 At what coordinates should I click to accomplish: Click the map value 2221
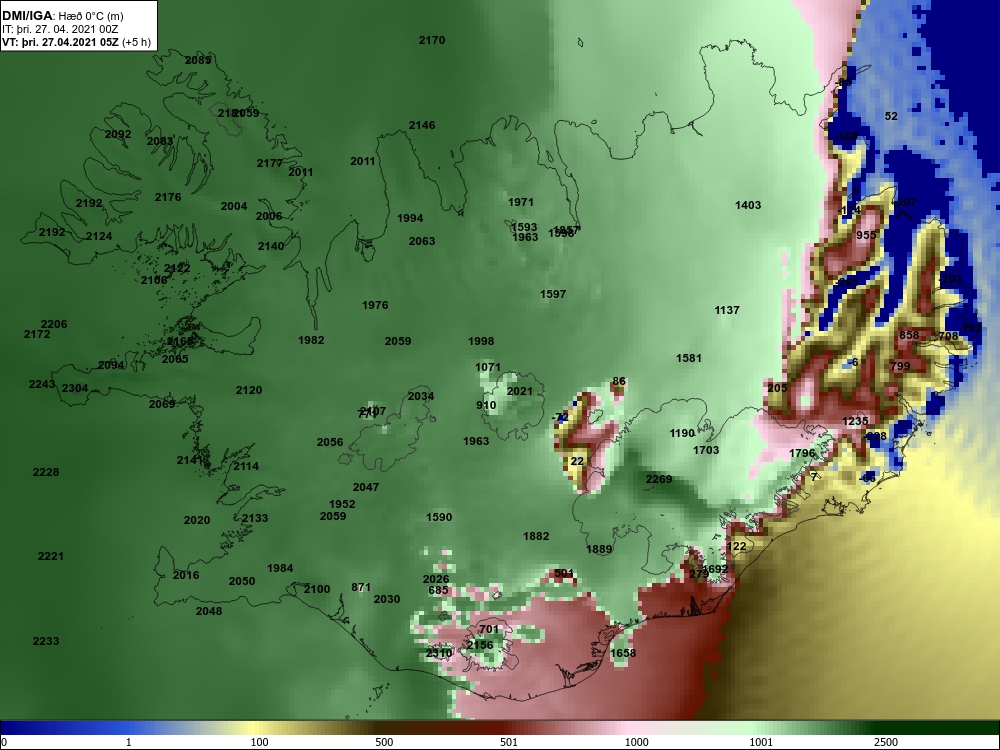tap(51, 557)
